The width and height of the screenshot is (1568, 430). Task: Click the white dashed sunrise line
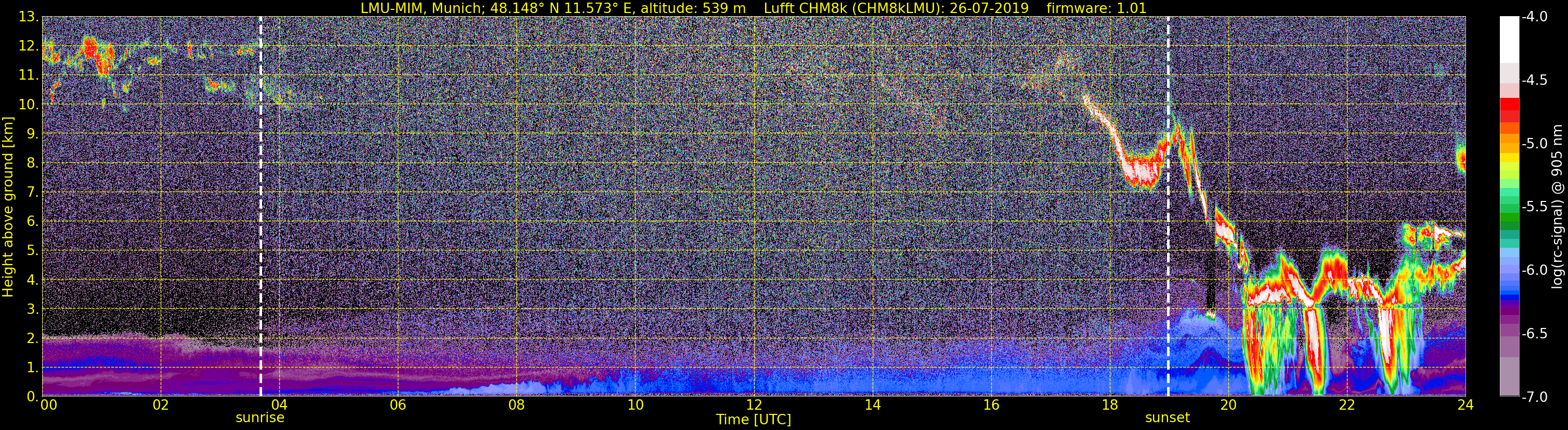tap(261, 207)
